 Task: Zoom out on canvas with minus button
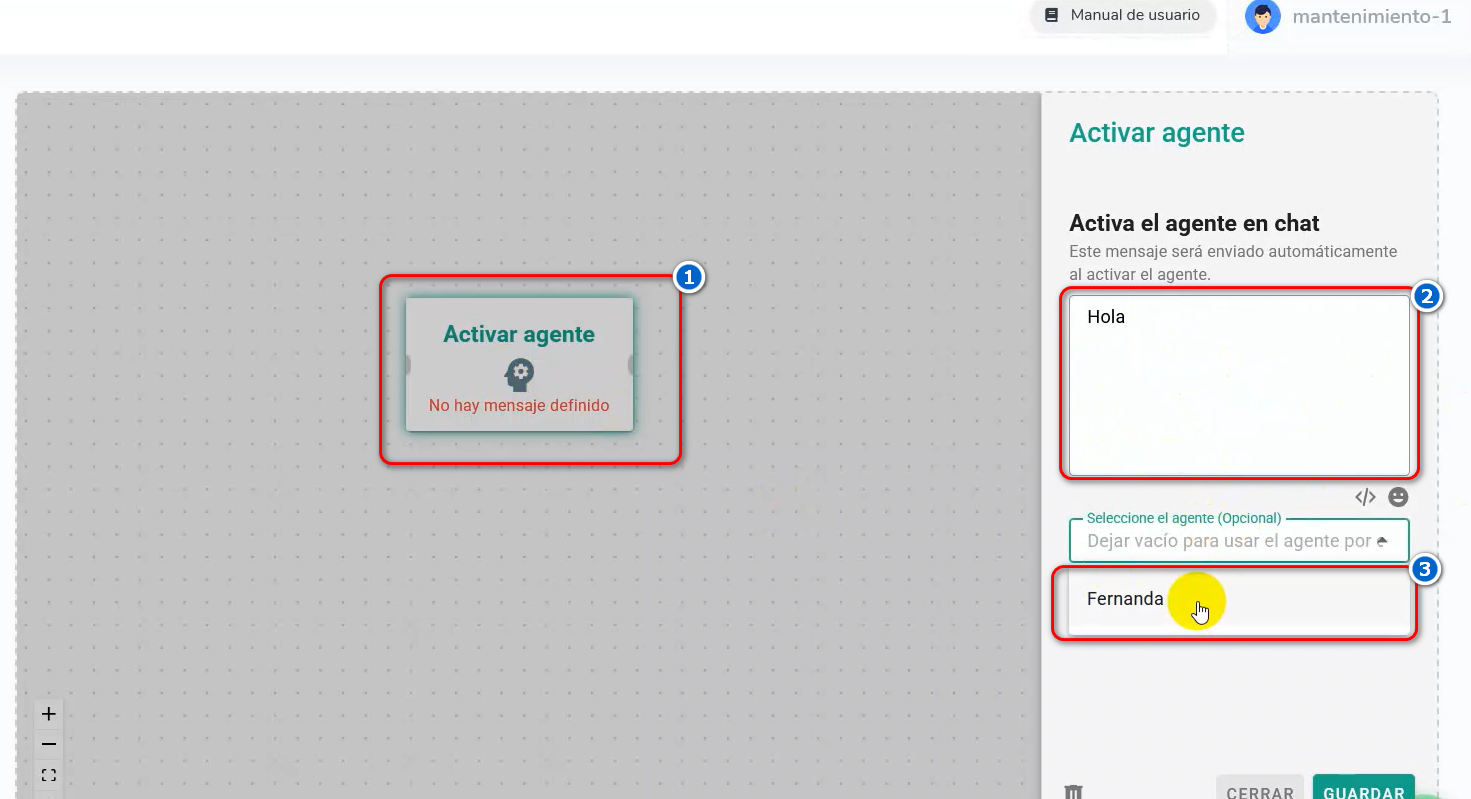coord(48,745)
